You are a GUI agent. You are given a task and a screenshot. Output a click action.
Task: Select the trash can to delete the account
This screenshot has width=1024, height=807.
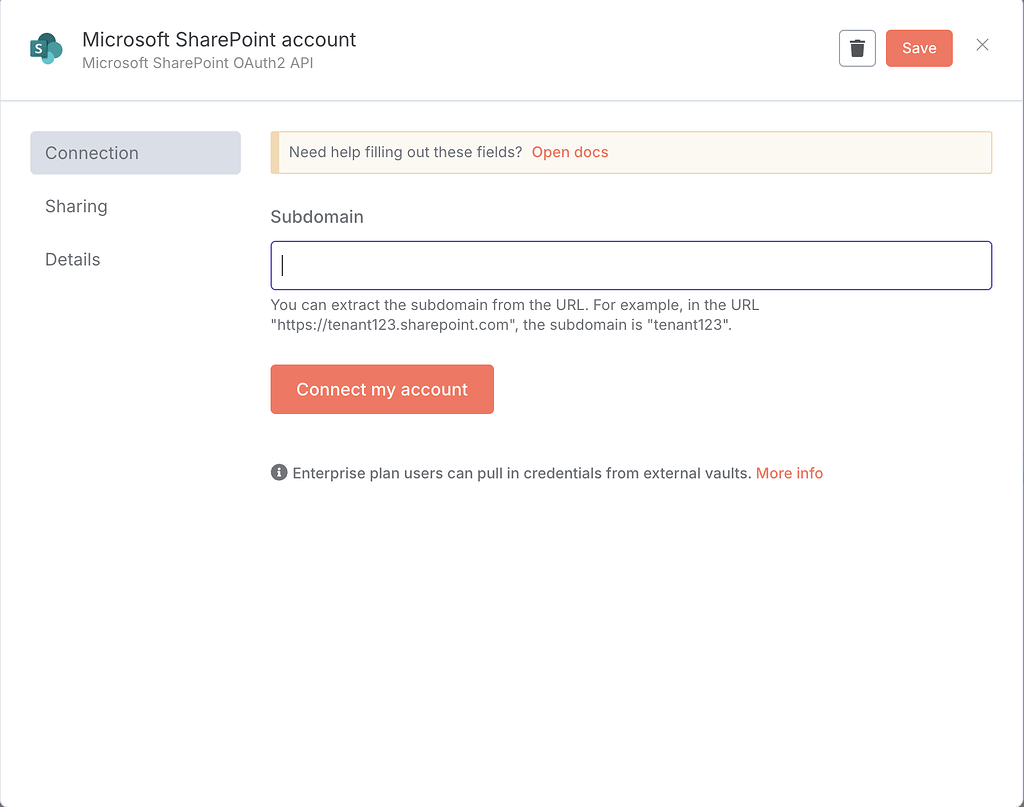pos(857,47)
